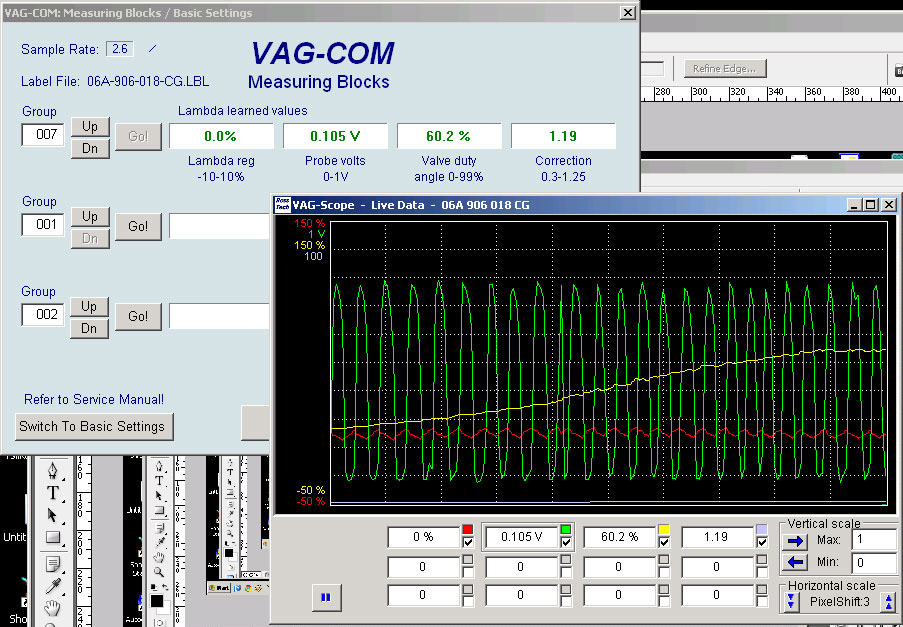Screen dimensions: 903x627
Task: Click the Start button in the nested taskbar
Action: [219, 588]
